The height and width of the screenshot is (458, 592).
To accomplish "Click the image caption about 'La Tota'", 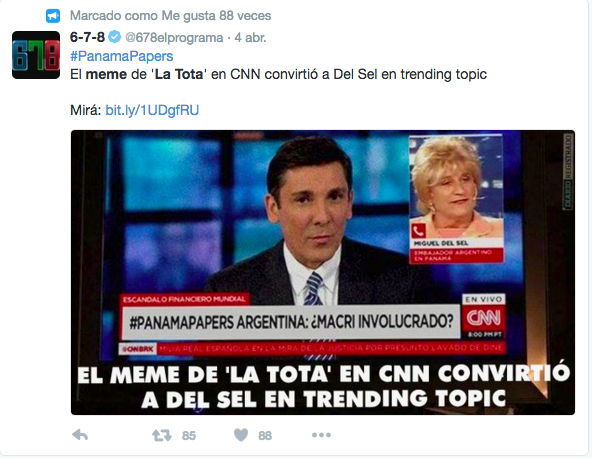I will pyautogui.click(x=323, y=386).
